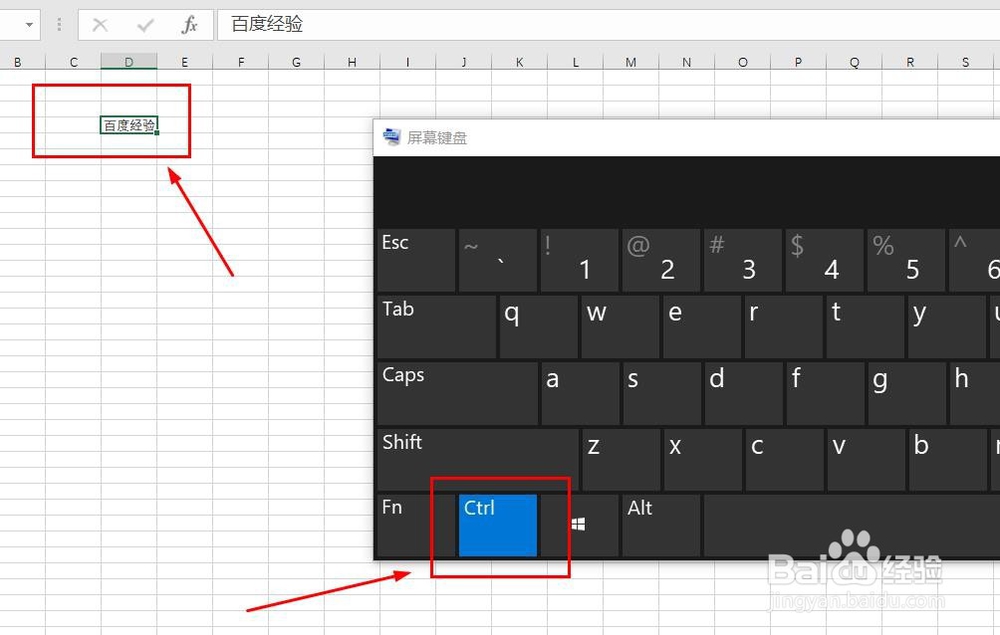Toggle the highlighted Ctrl key
Viewport: 1000px width, 635px height.
pyautogui.click(x=497, y=525)
